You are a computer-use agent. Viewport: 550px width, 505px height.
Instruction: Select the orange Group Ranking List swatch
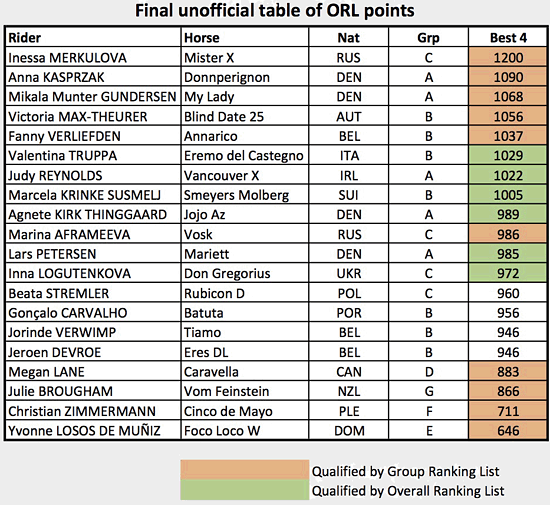point(244,470)
